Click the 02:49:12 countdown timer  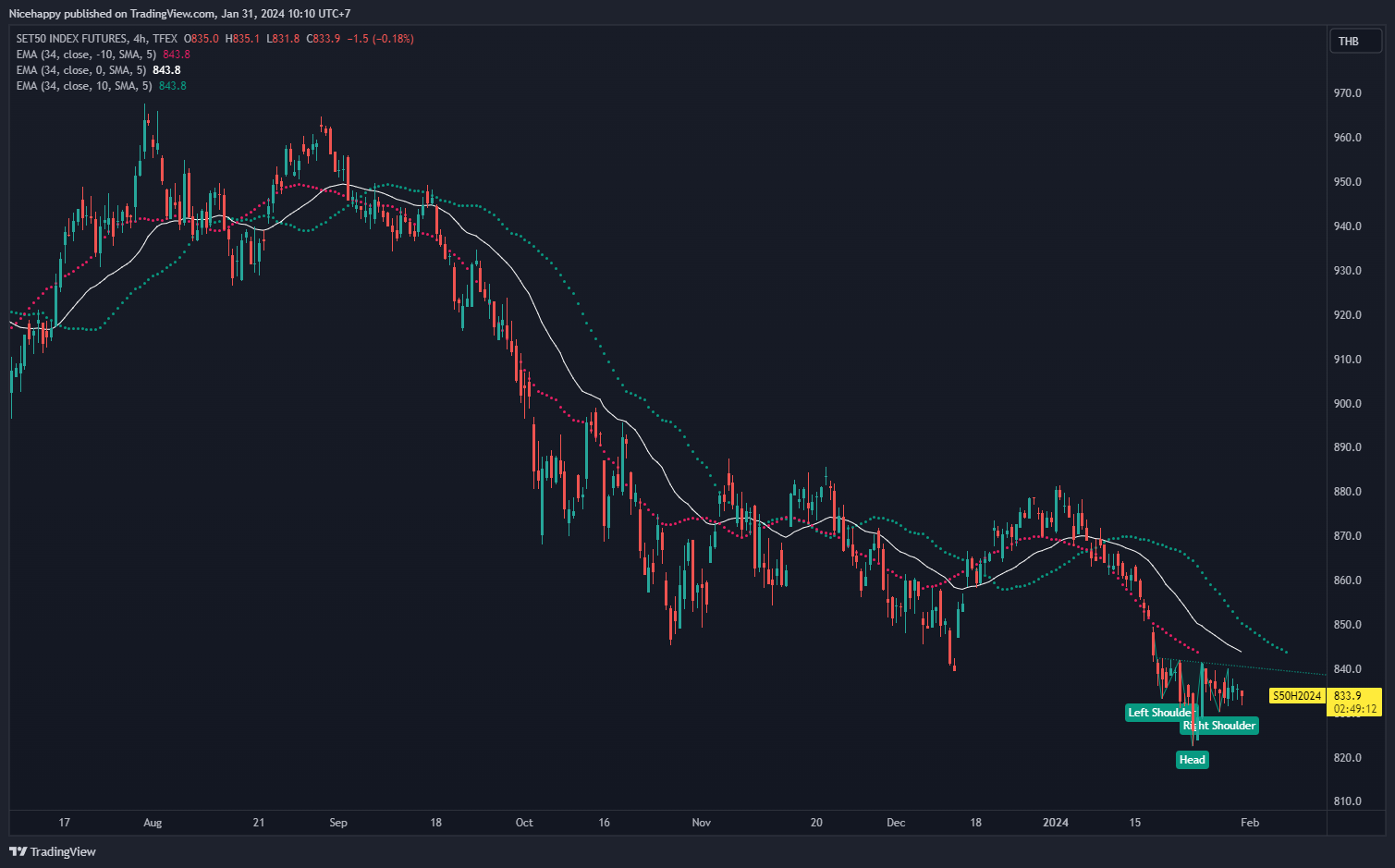pos(1355,710)
